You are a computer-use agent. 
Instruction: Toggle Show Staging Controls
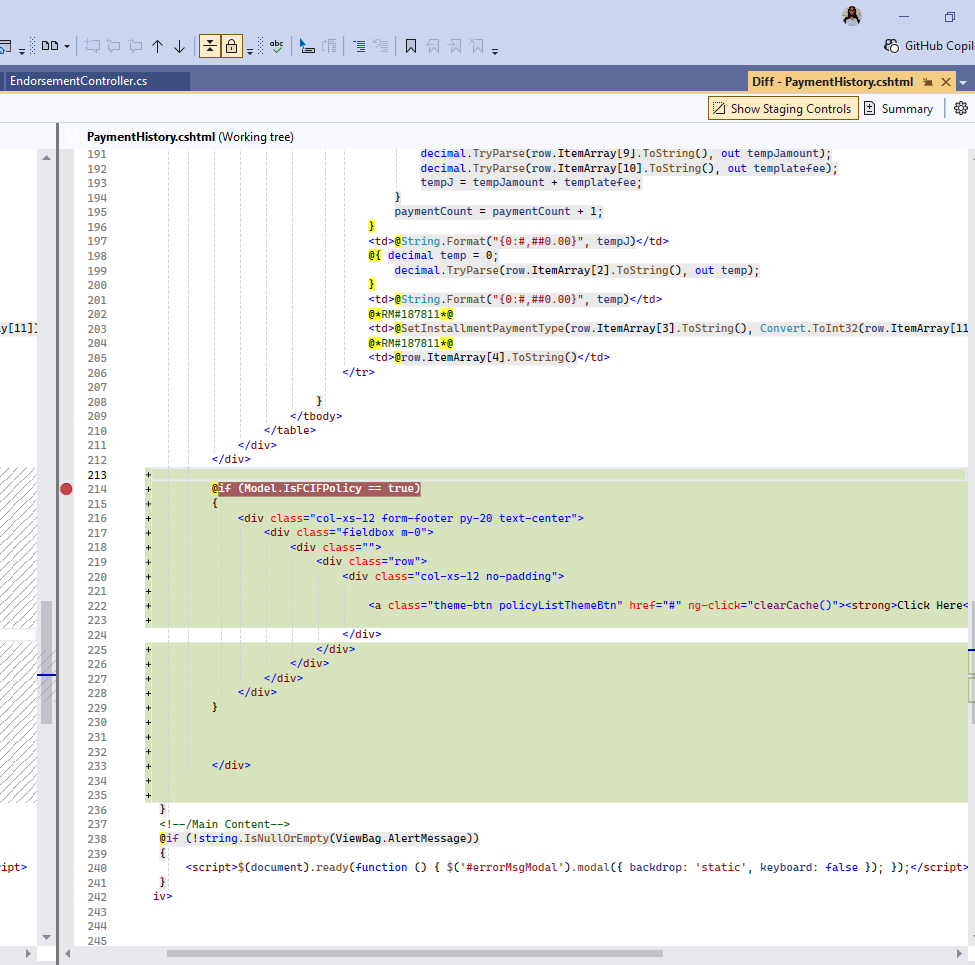coord(782,108)
